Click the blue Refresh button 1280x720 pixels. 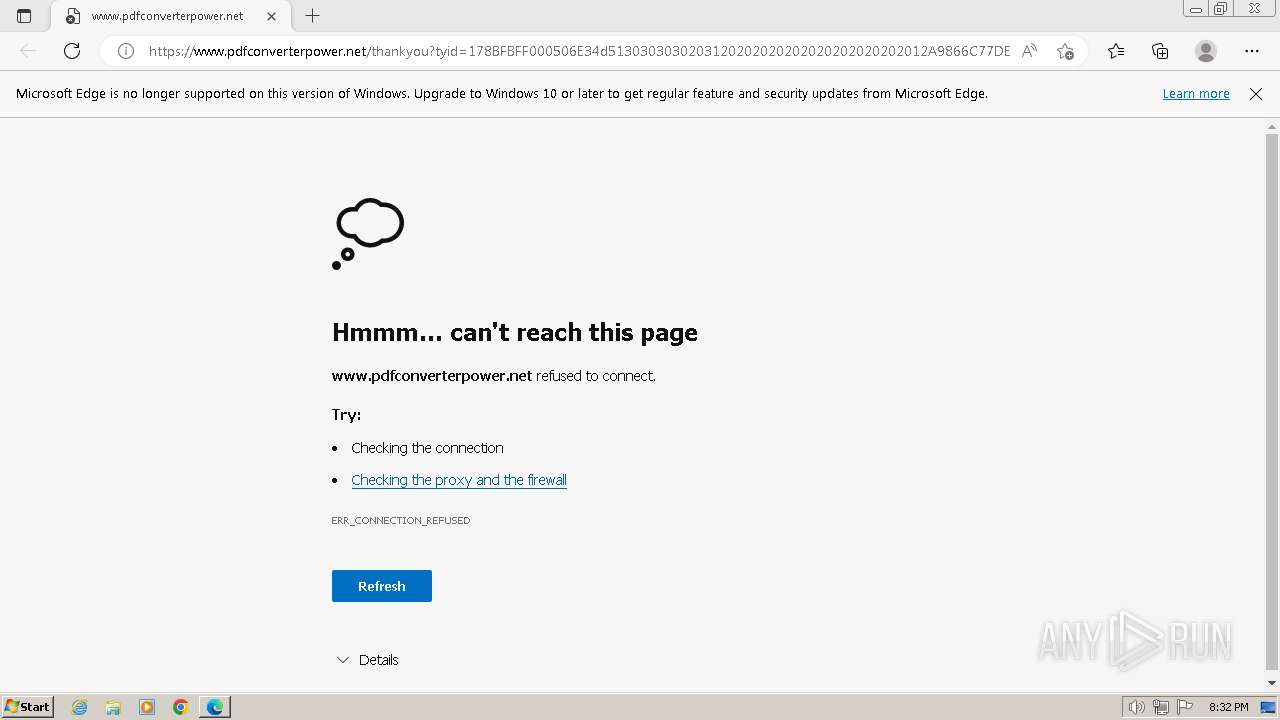coord(382,586)
